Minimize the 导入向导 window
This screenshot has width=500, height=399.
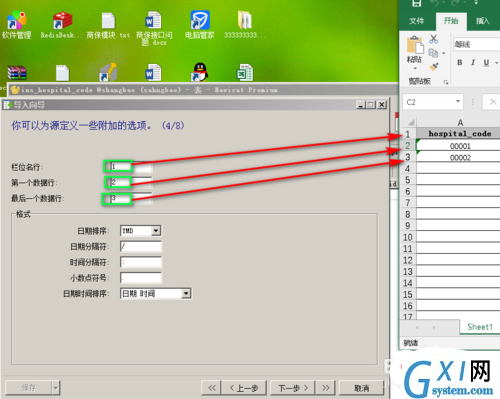click(x=361, y=105)
